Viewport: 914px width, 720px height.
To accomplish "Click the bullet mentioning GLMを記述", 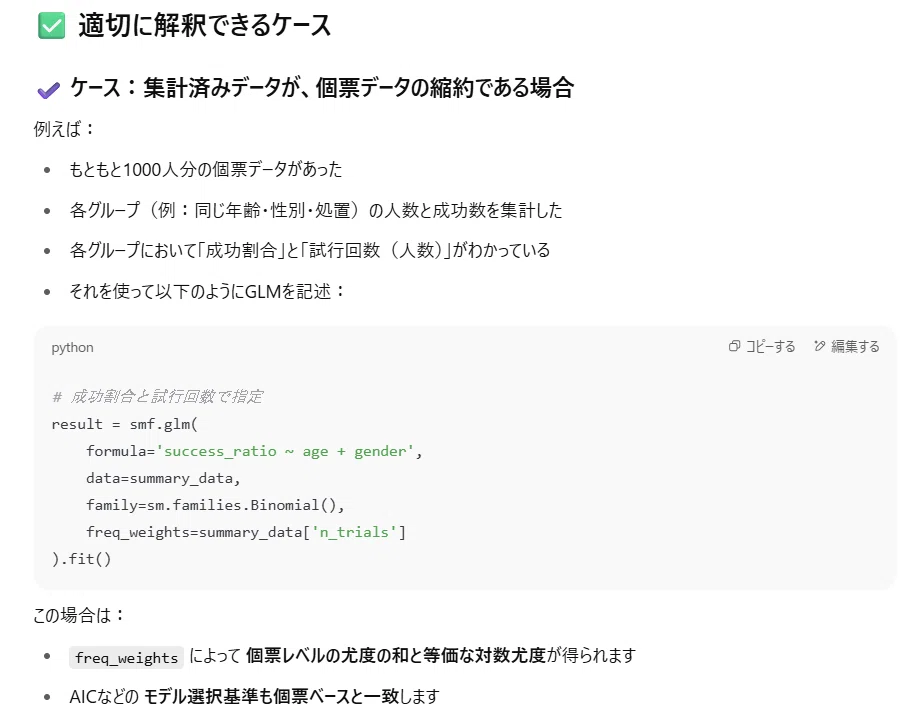I will click(207, 291).
